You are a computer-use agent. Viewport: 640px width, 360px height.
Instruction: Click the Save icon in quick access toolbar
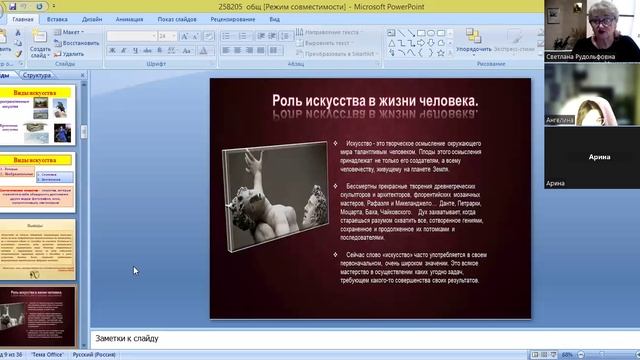(x=12, y=7)
